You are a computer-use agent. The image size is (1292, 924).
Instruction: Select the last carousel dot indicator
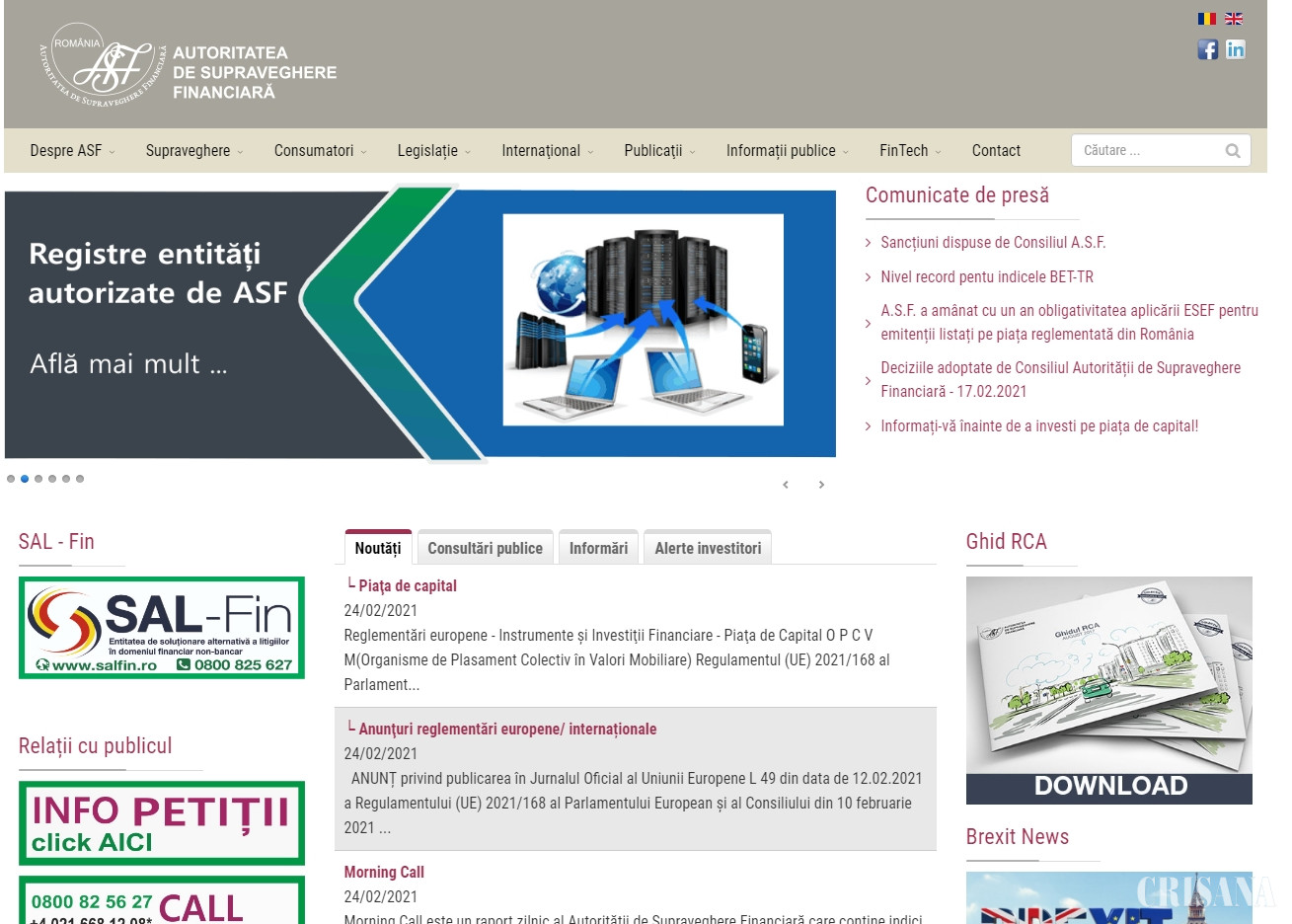point(80,479)
